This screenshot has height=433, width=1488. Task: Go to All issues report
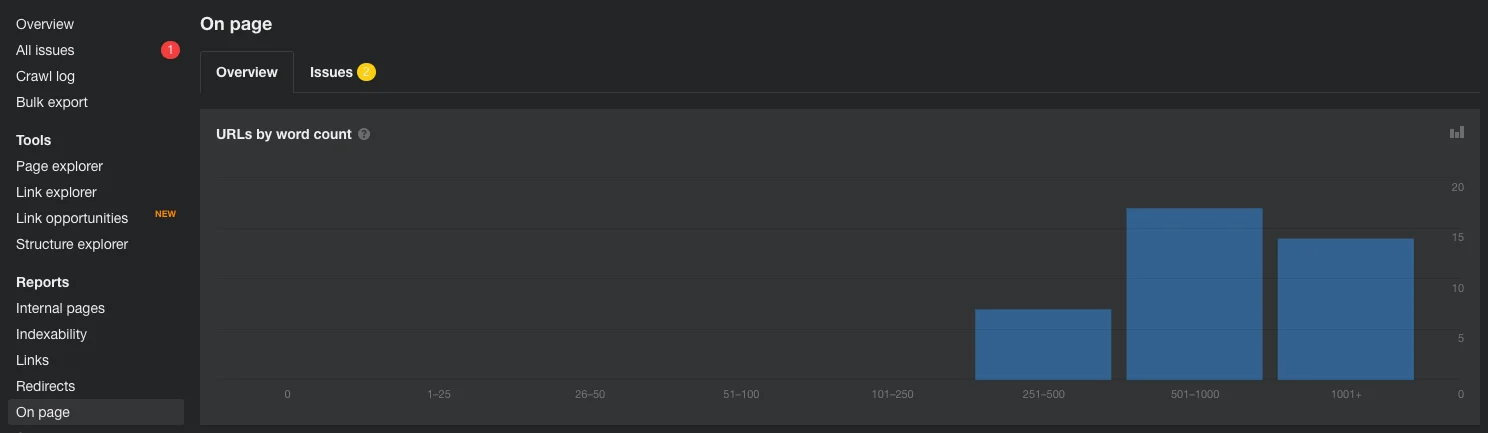(45, 50)
